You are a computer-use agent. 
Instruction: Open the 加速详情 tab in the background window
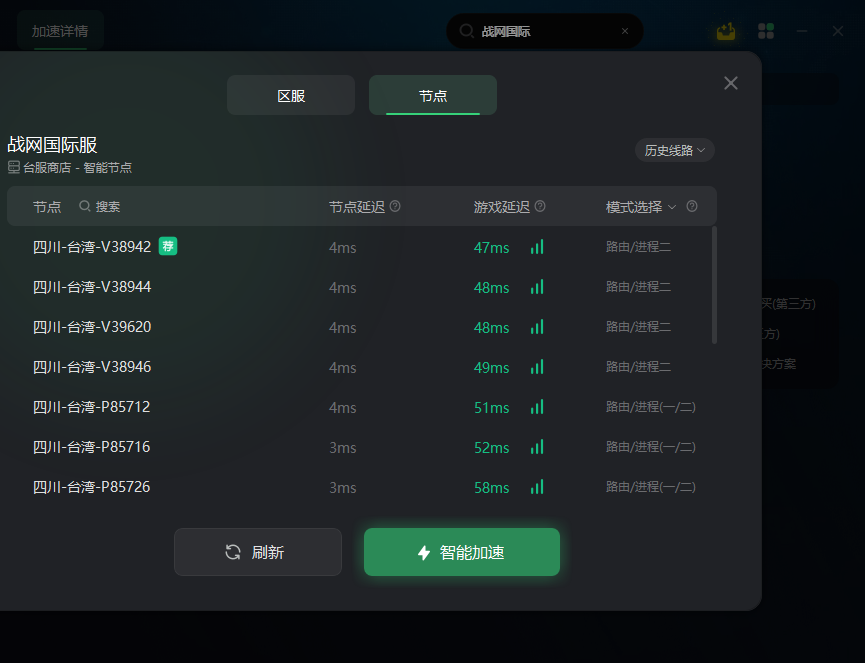pyautogui.click(x=60, y=31)
